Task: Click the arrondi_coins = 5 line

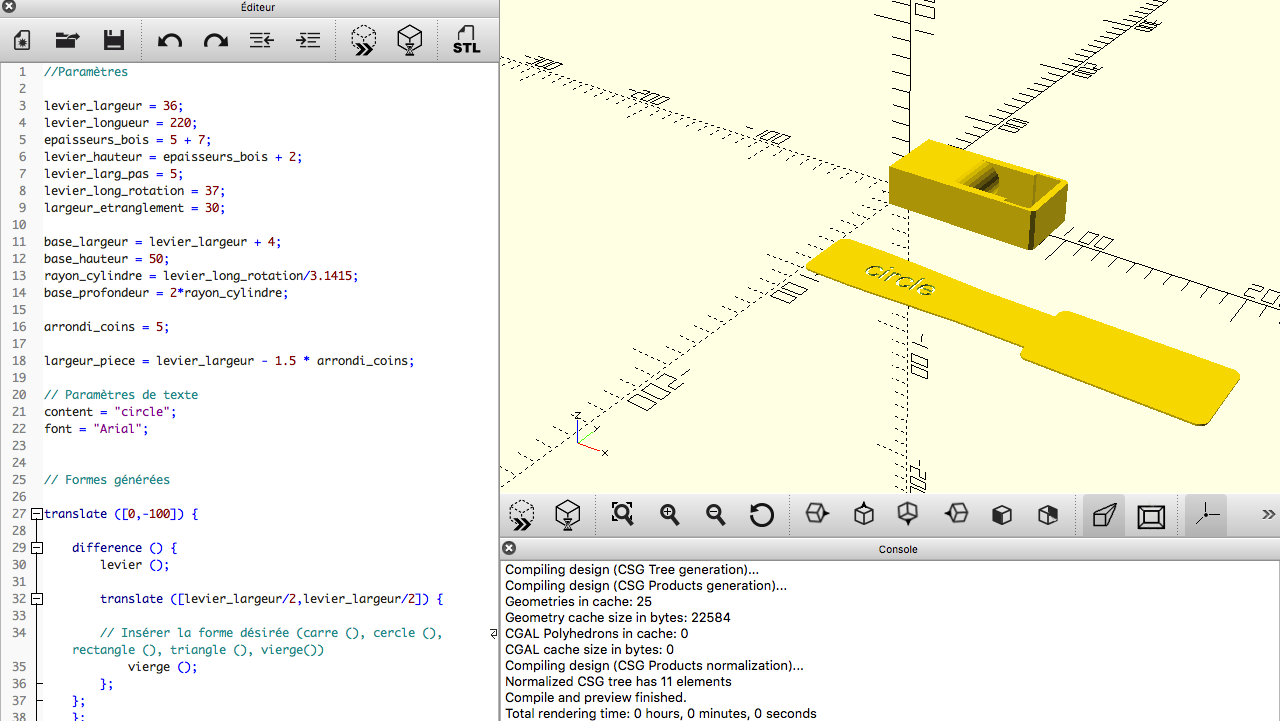Action: (107, 327)
